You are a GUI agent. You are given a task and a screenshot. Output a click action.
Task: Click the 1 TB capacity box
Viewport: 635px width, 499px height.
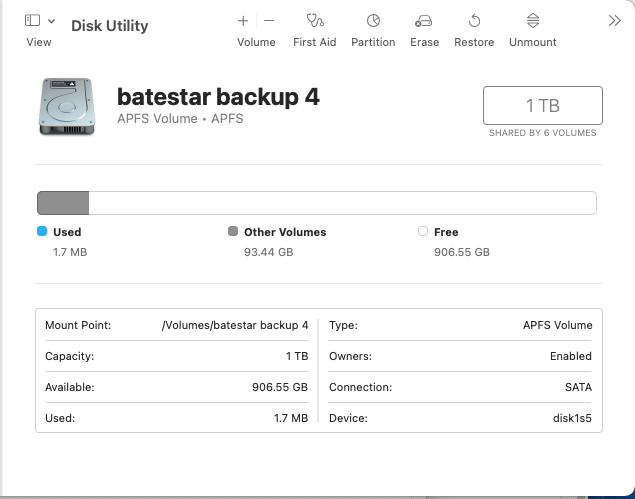tap(542, 105)
